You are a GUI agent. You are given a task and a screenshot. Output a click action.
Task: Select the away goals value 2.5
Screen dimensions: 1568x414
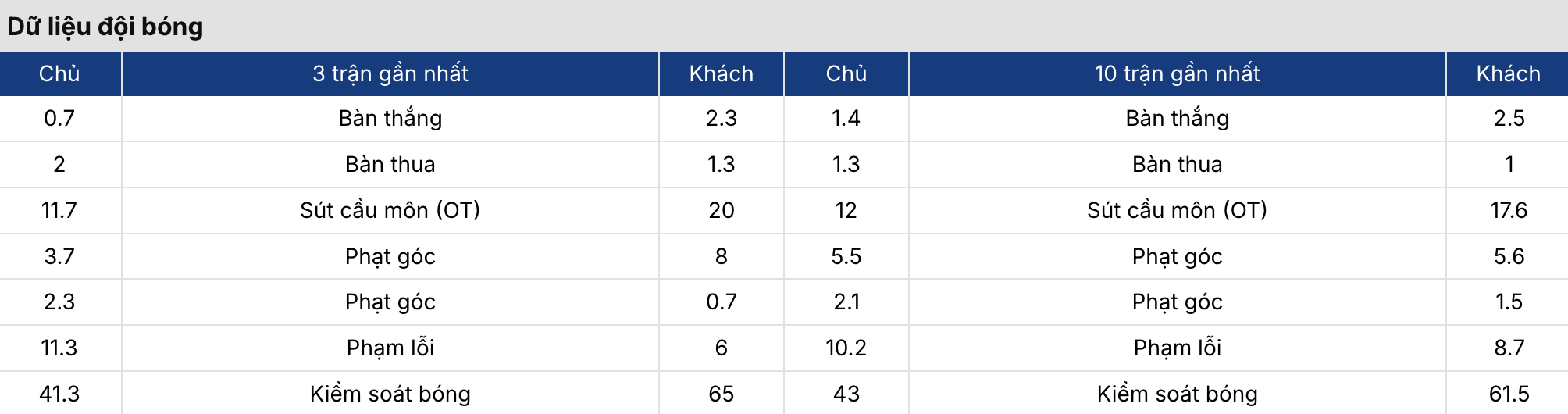(x=1509, y=118)
